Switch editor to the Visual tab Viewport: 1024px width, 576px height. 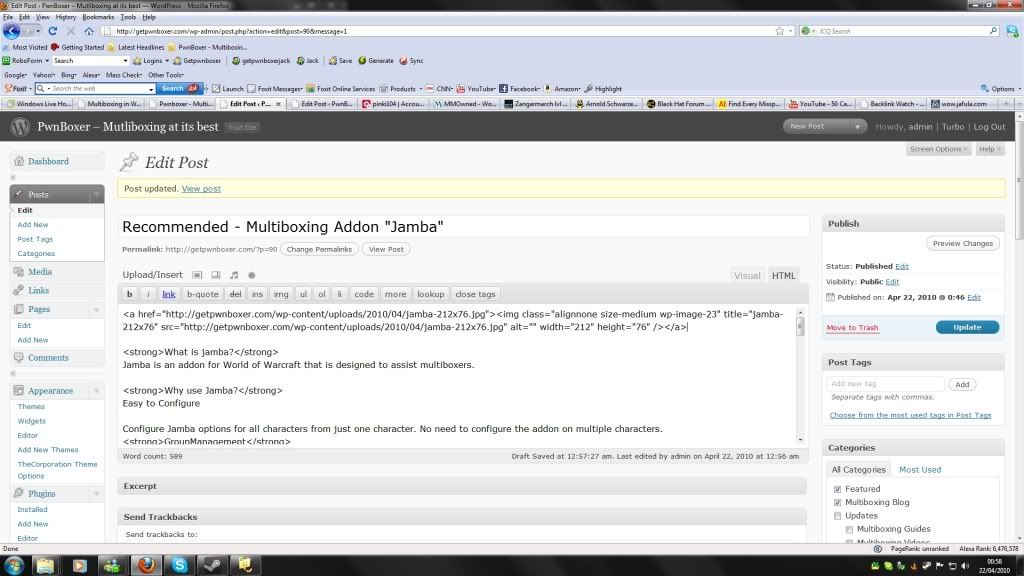tap(746, 276)
